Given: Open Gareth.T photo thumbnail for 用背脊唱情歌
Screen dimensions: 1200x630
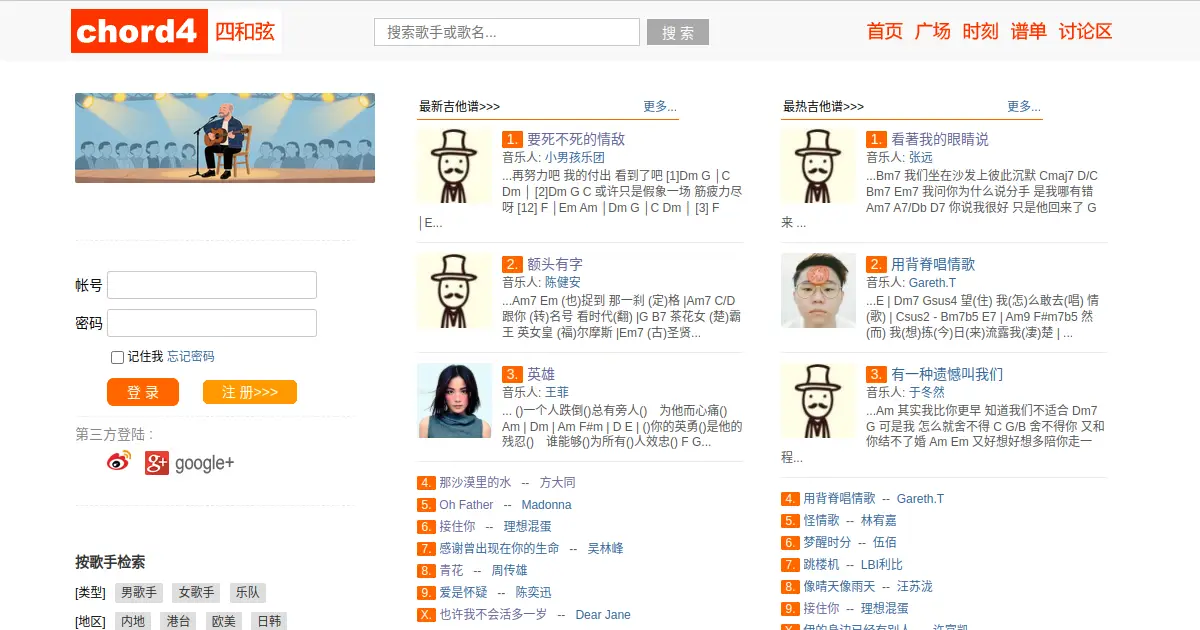Looking at the screenshot, I should click(818, 291).
